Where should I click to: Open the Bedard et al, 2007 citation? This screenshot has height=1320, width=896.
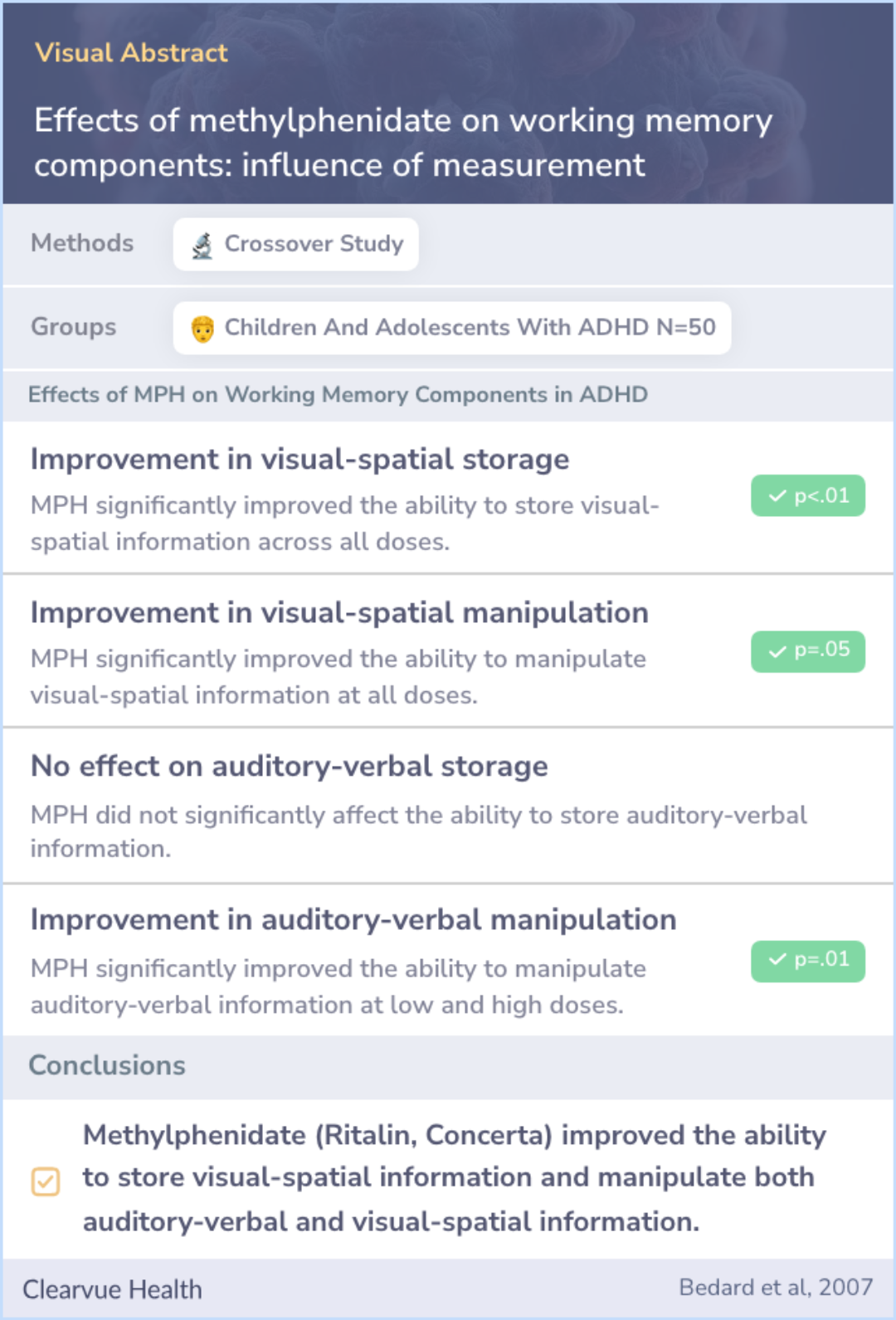[x=776, y=1287]
